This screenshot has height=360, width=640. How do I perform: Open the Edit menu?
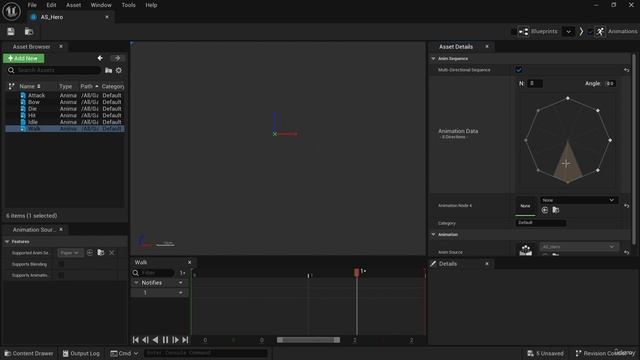[x=51, y=5]
